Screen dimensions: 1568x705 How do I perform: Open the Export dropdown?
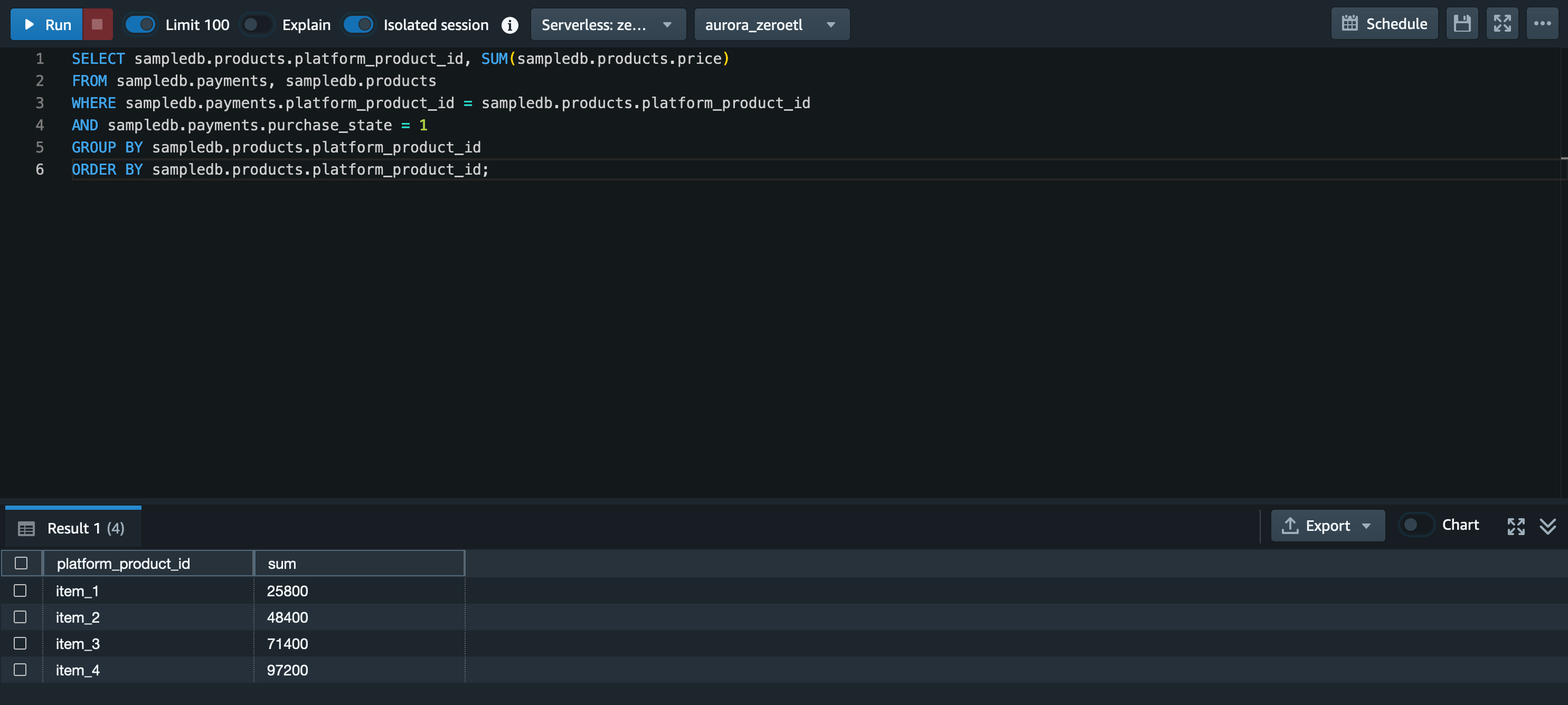click(1328, 526)
